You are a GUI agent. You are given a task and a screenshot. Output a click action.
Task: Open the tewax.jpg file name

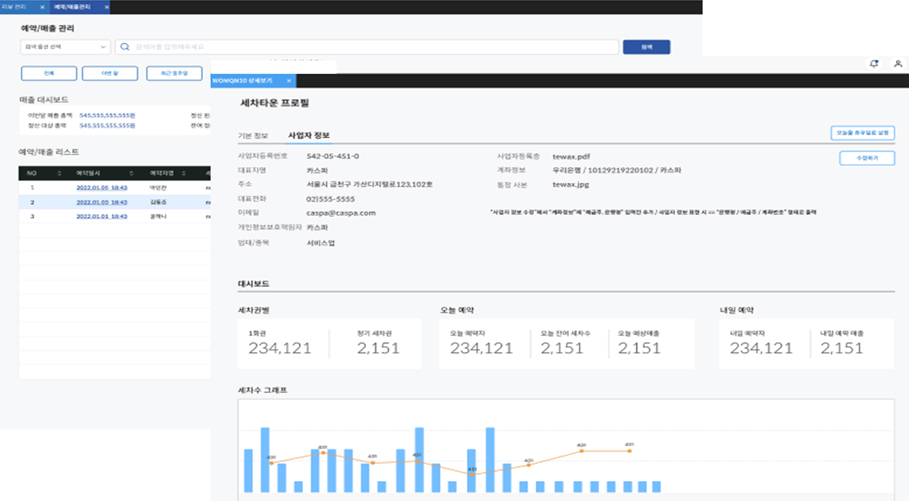coord(570,184)
